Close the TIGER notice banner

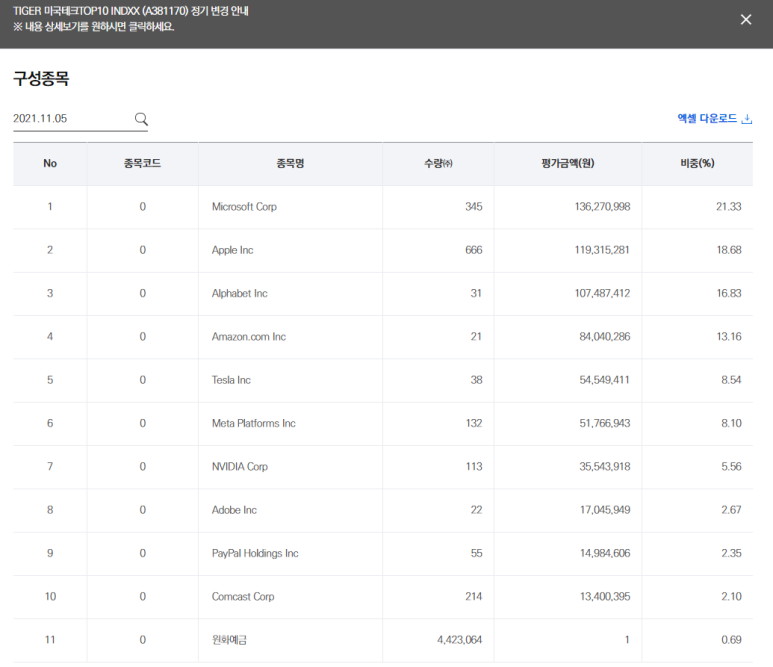point(745,20)
